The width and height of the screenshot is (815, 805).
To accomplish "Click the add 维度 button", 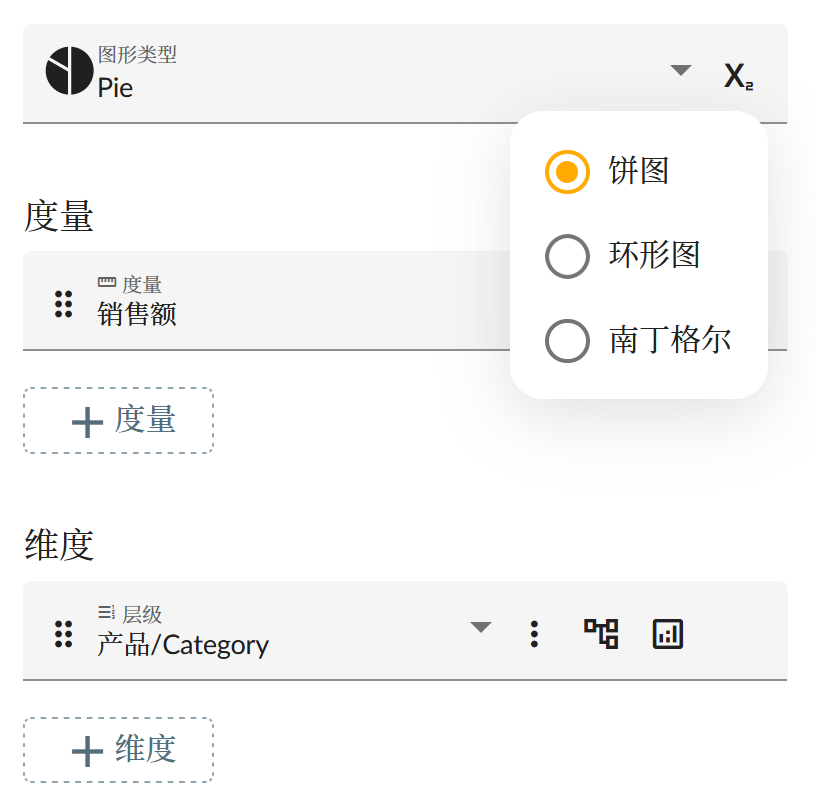I will point(118,750).
